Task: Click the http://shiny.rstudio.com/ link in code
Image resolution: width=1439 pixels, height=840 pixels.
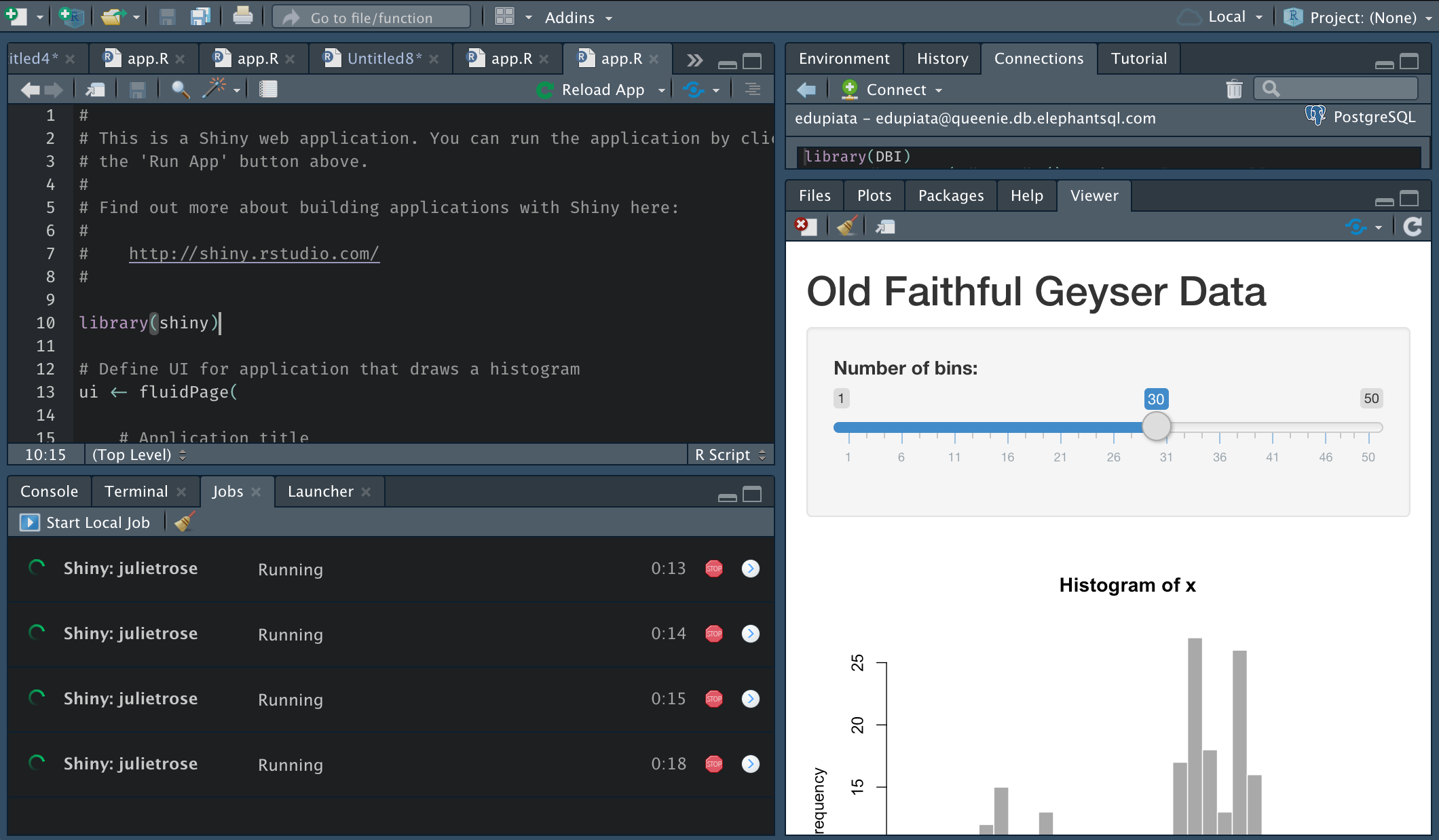Action: point(254,254)
